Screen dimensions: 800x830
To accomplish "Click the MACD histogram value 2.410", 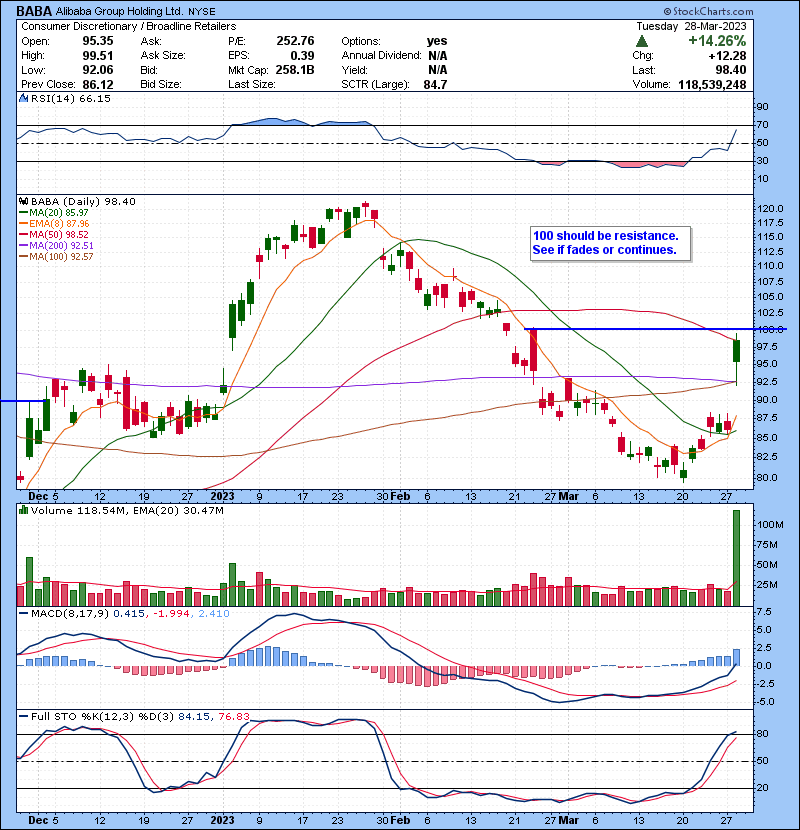I will [x=214, y=614].
